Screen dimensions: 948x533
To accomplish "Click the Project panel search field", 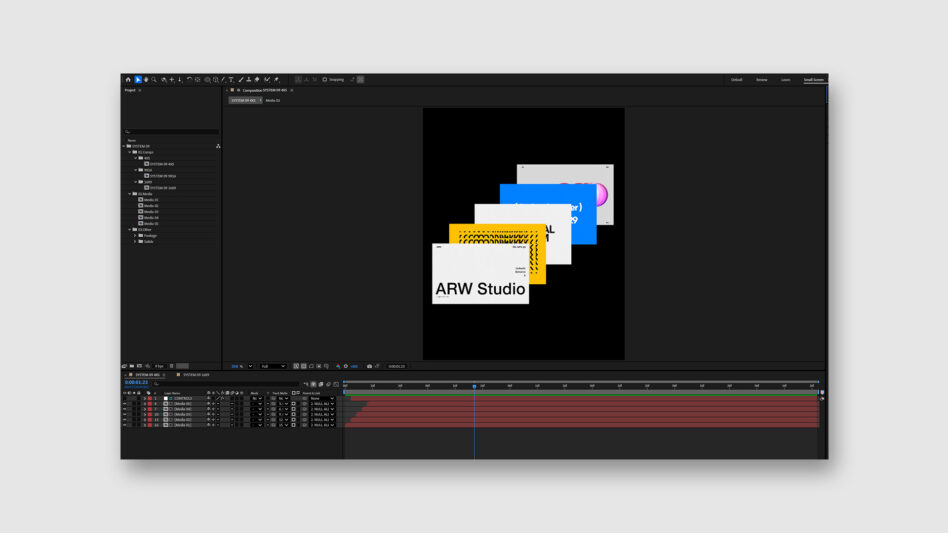I will [172, 131].
